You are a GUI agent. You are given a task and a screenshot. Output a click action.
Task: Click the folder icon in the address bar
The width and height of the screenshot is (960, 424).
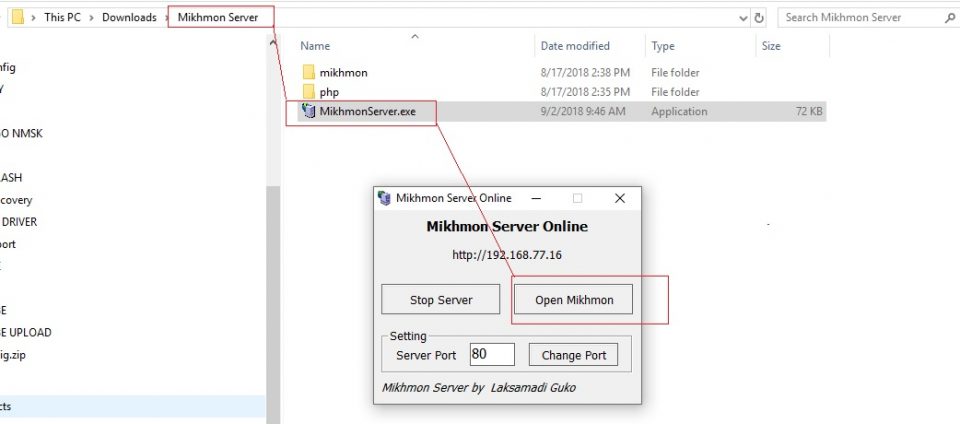pos(18,17)
